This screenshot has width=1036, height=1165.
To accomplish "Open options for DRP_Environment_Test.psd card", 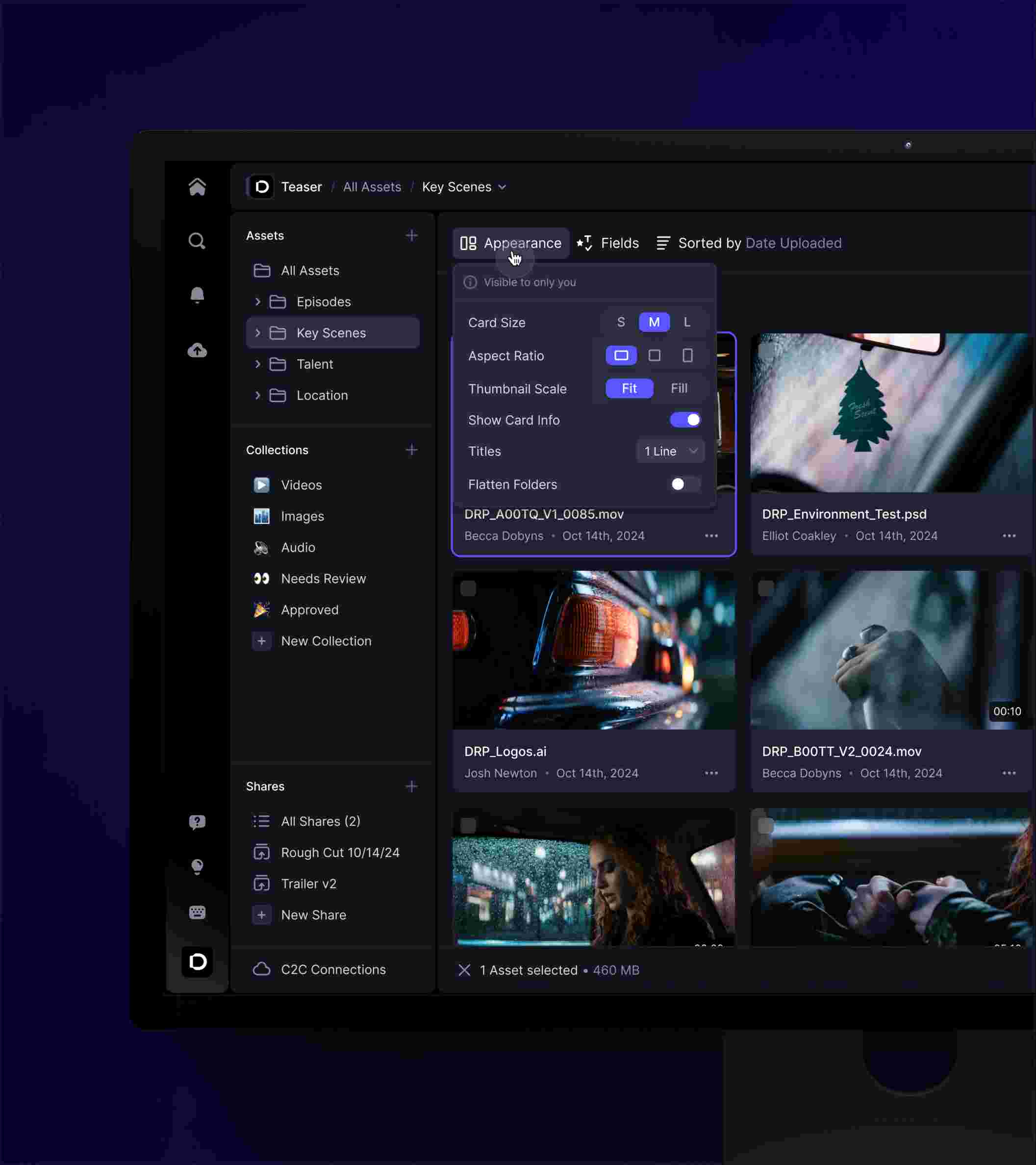I will pos(1009,536).
